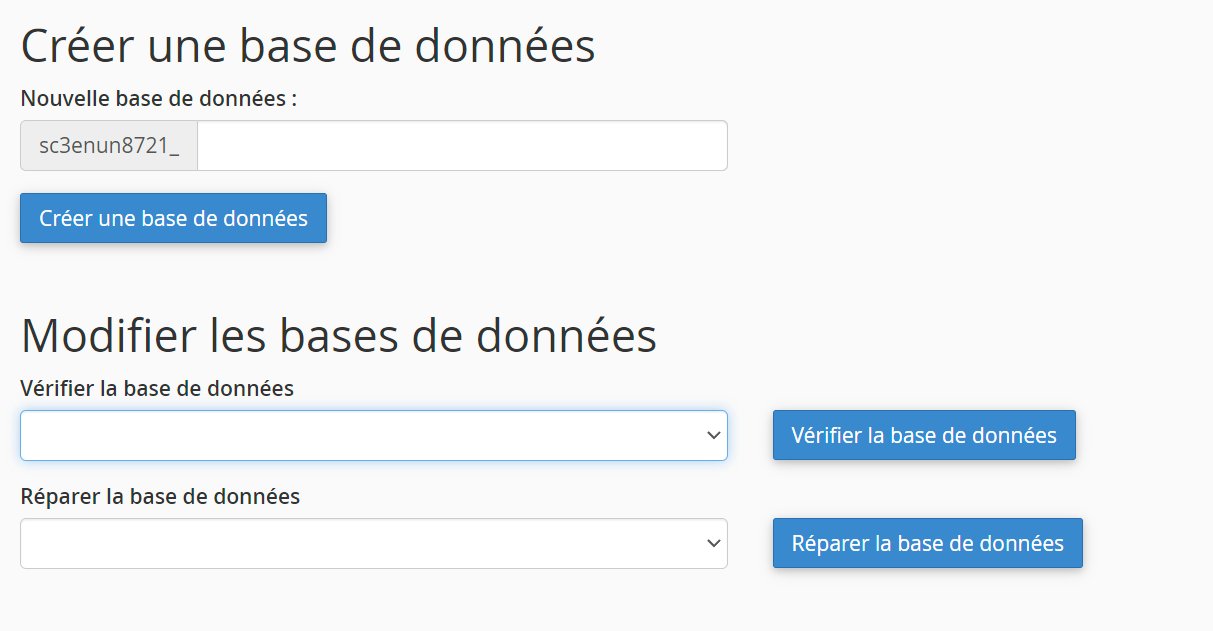Expand the database list for repair

click(x=373, y=543)
